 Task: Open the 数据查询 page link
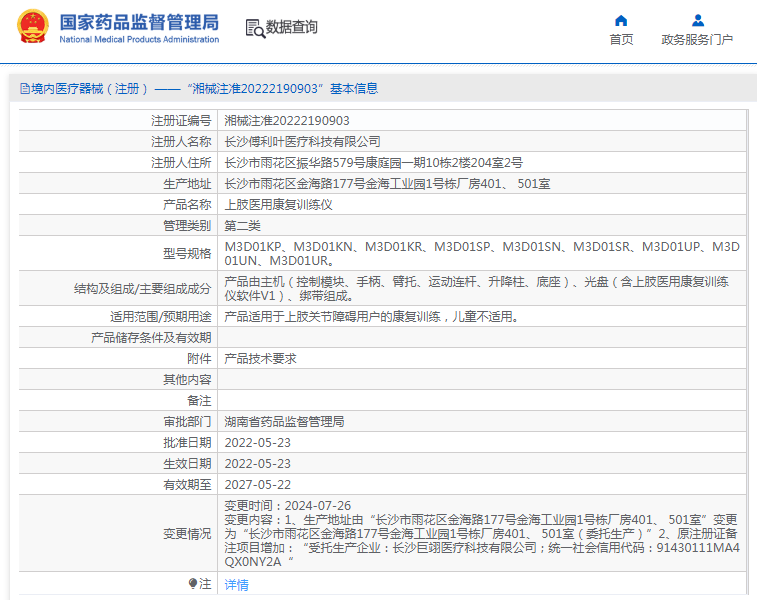click(x=292, y=28)
